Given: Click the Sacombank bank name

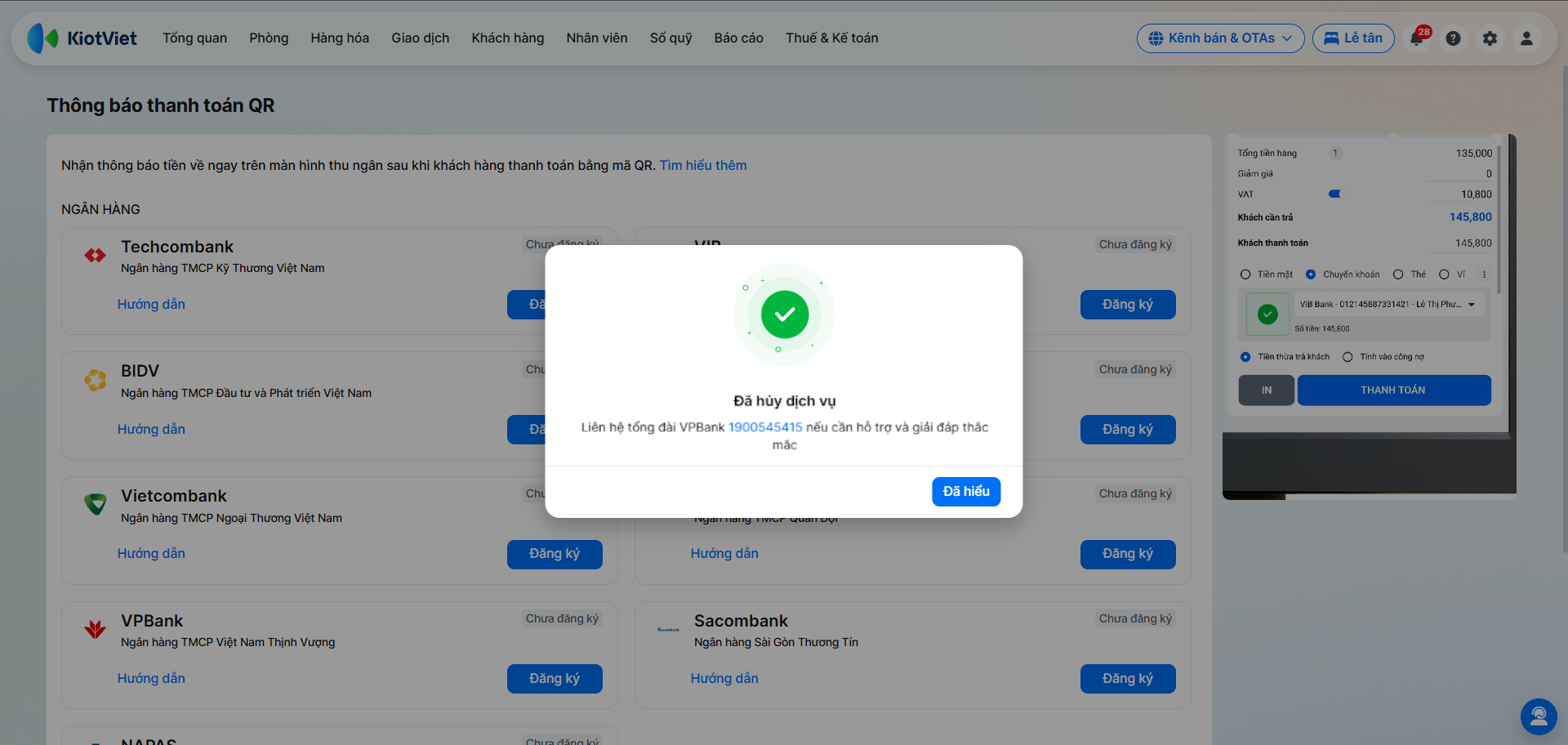Looking at the screenshot, I should click(x=742, y=621).
